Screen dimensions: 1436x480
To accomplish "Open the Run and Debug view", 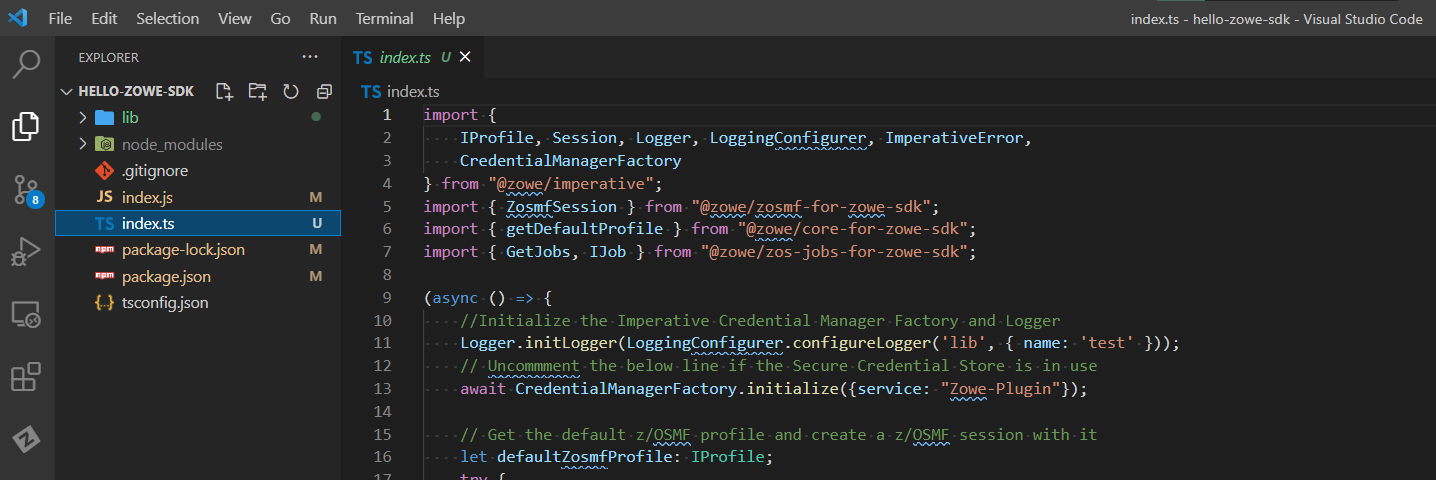I will 26,252.
